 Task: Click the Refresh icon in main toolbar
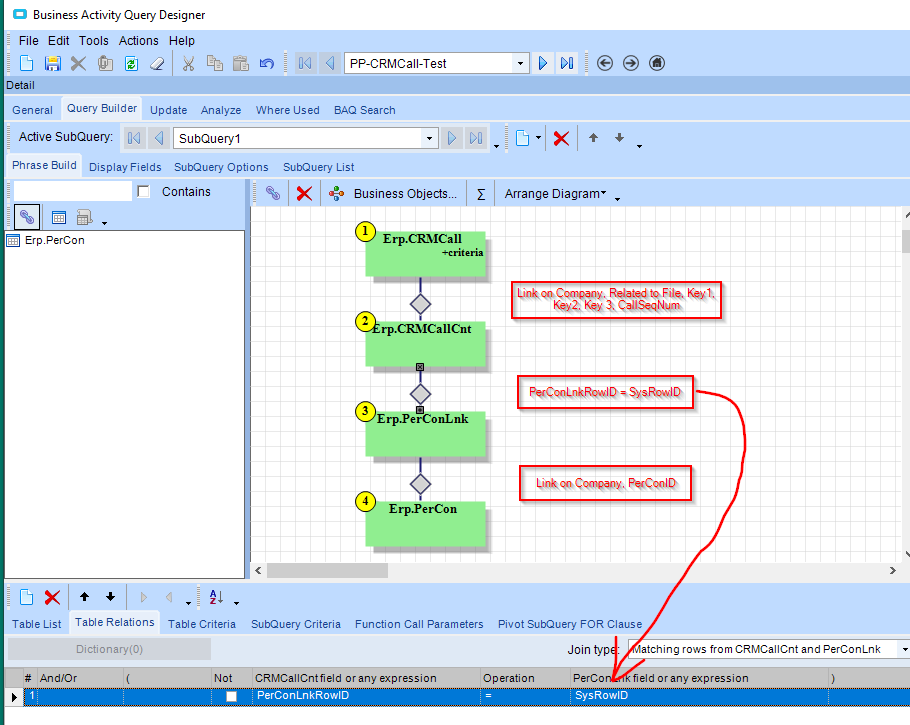point(131,63)
